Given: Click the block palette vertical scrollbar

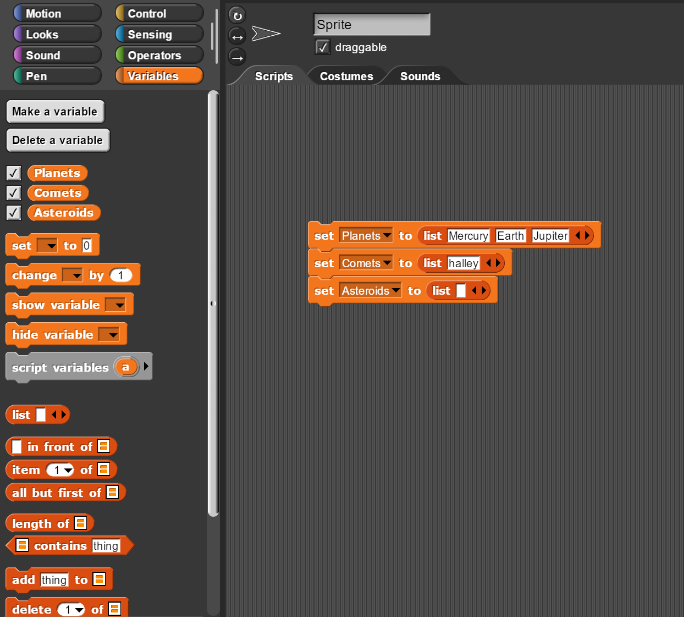Looking at the screenshot, I should coord(212,300).
